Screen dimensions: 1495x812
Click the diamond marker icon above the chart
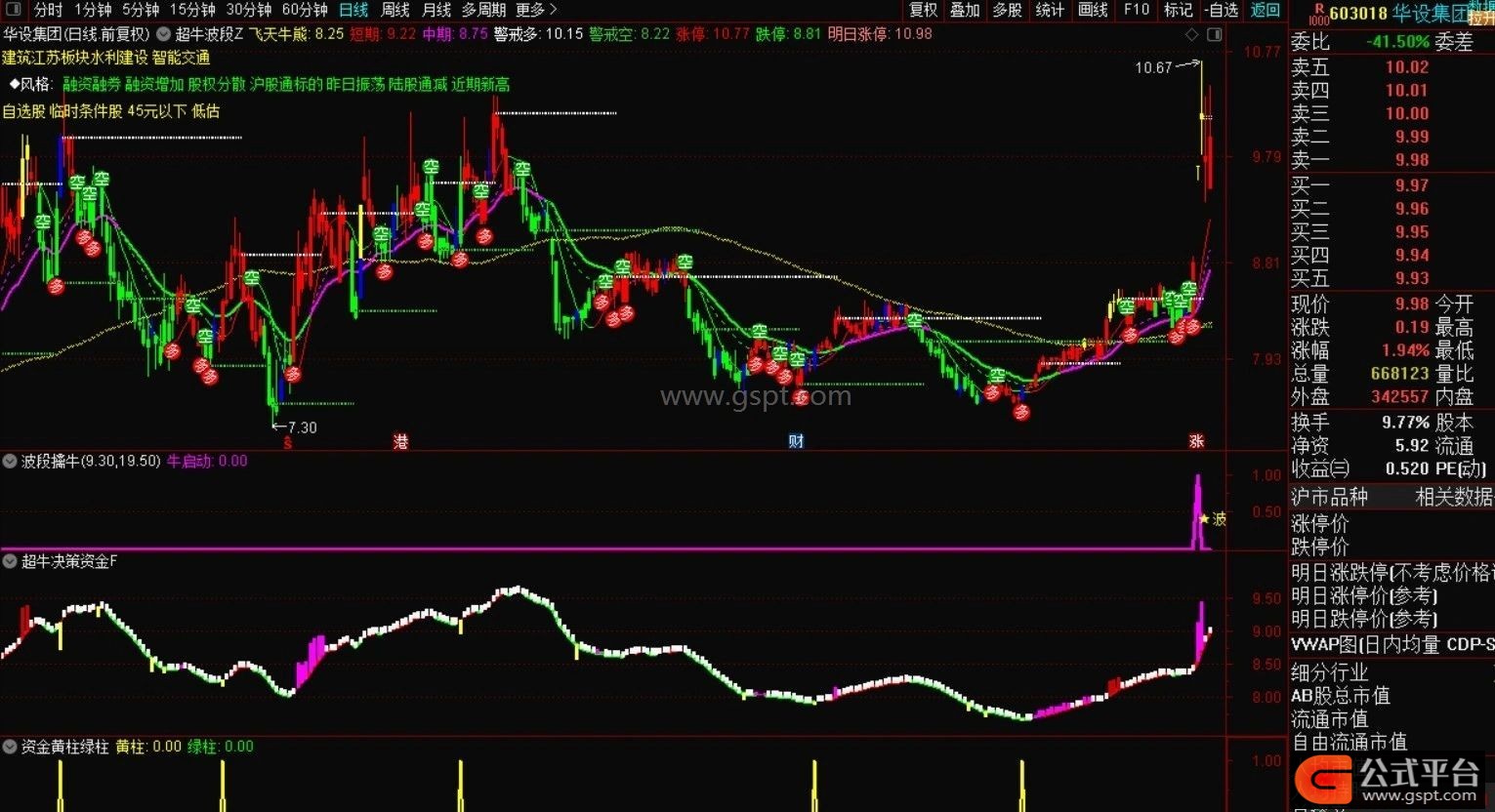point(1191,34)
